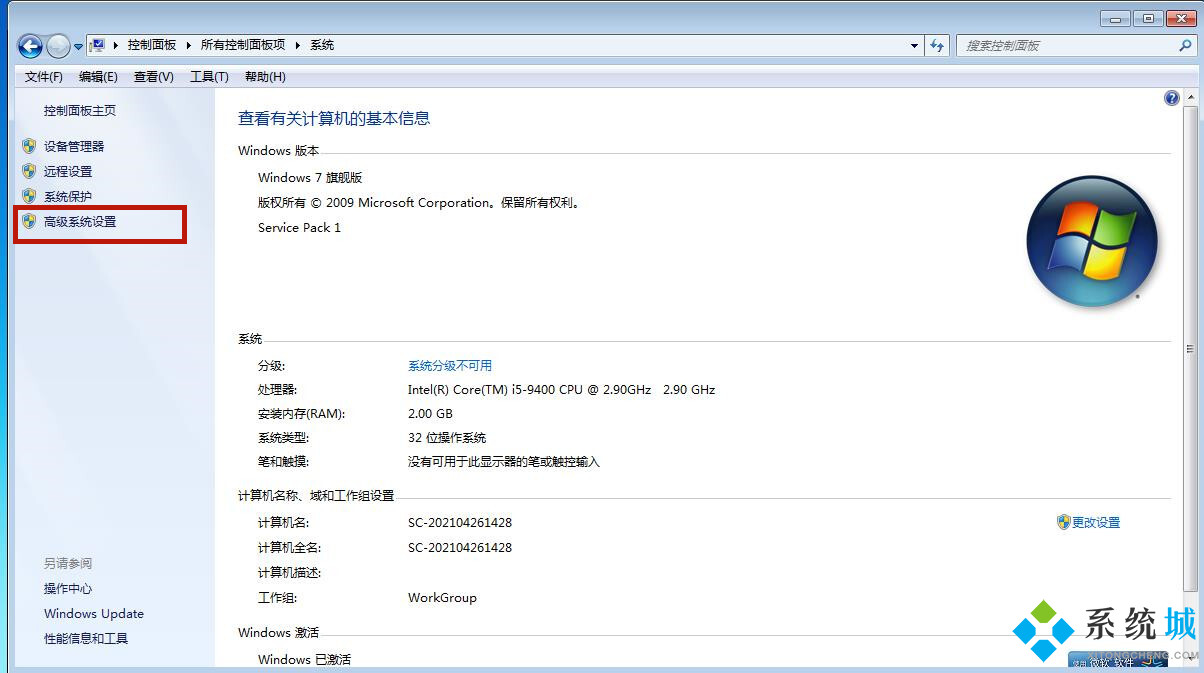
Task: Click 没有可用于此显示器的笔或触控输入 text
Action: pos(504,461)
